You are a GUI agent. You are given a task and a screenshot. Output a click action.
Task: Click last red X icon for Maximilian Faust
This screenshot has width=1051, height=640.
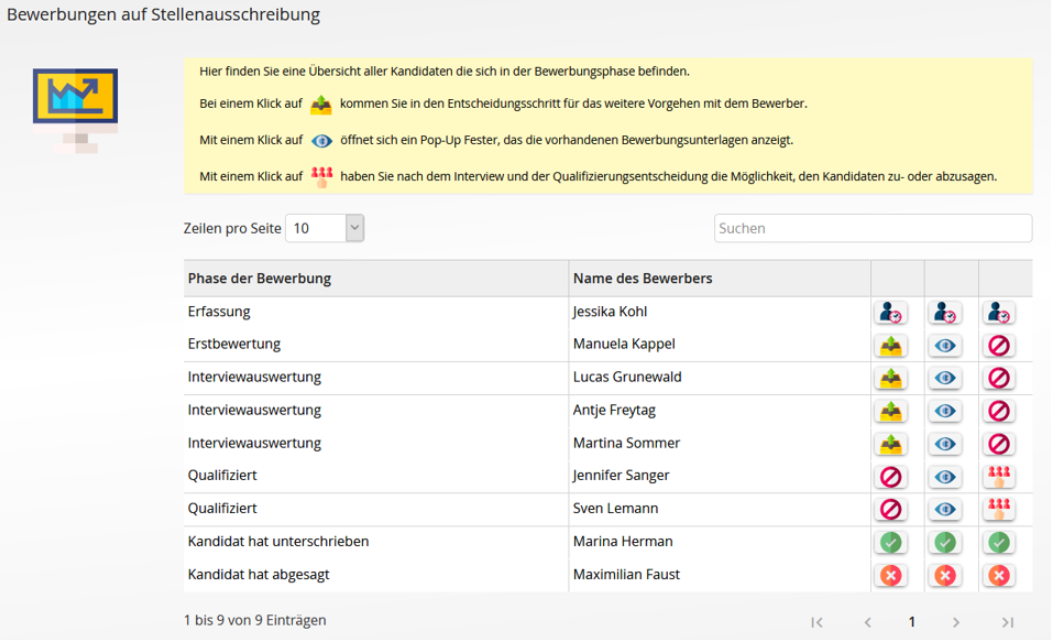point(998,575)
